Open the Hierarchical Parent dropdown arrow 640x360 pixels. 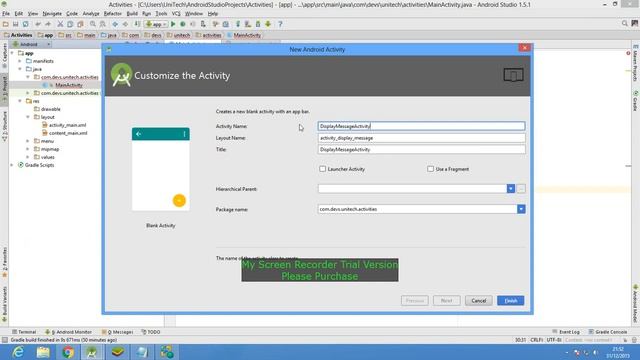[511, 189]
